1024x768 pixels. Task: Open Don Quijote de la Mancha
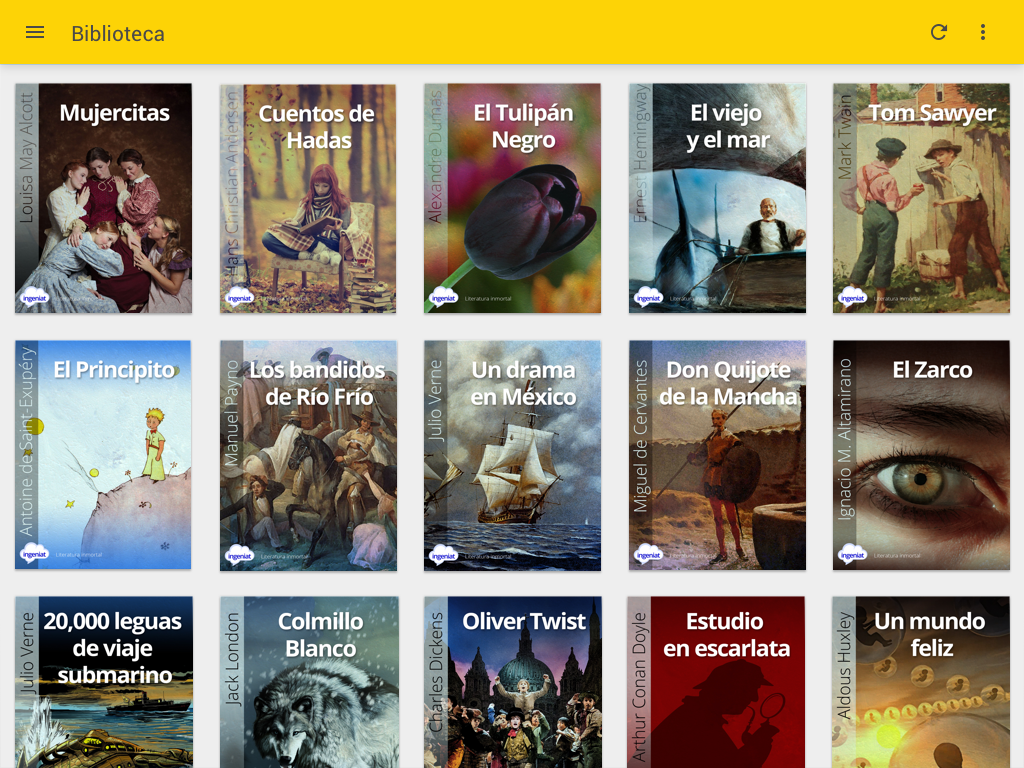(717, 455)
